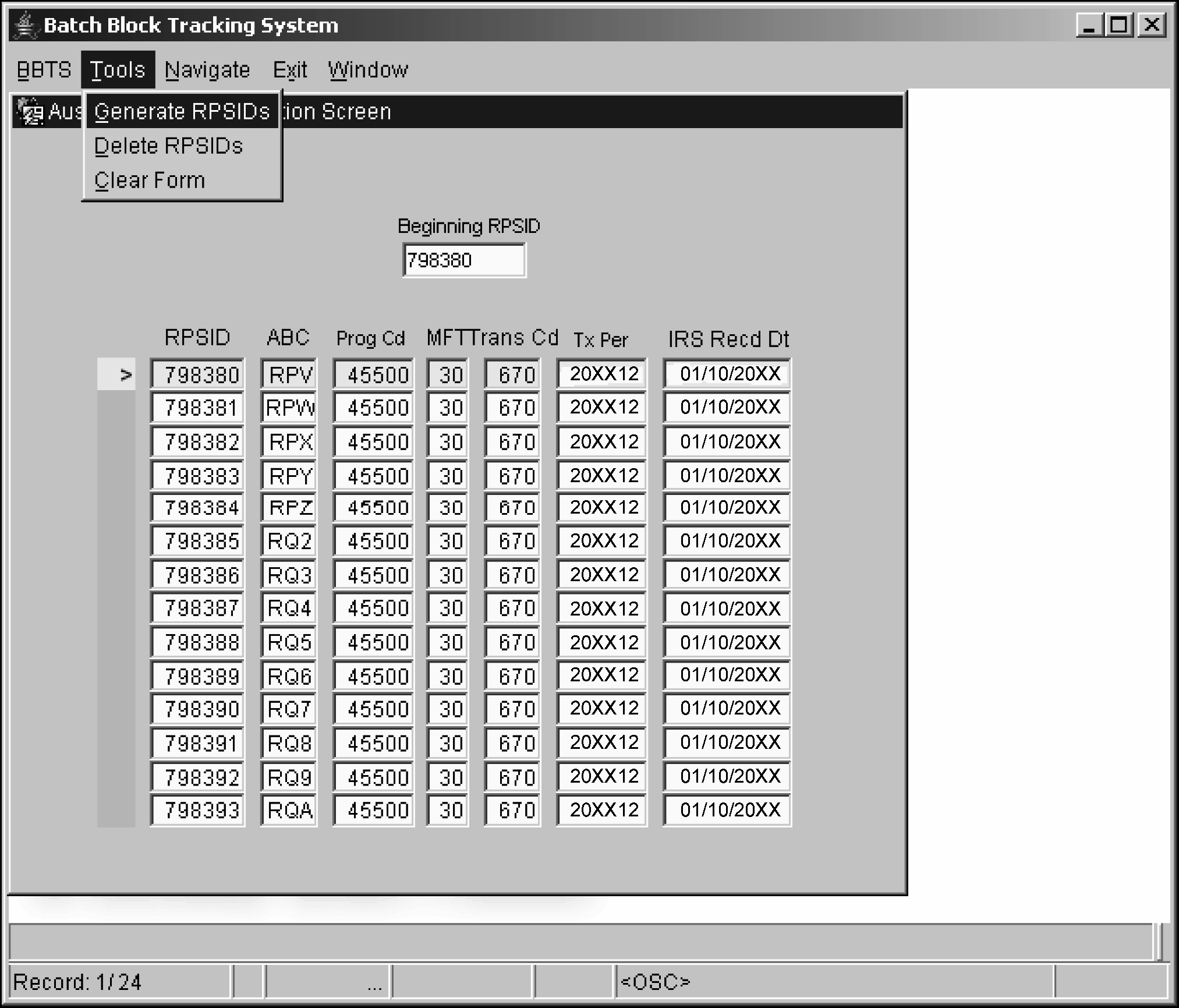Open the BBTS menu
The height and width of the screenshot is (1008, 1179).
click(44, 70)
